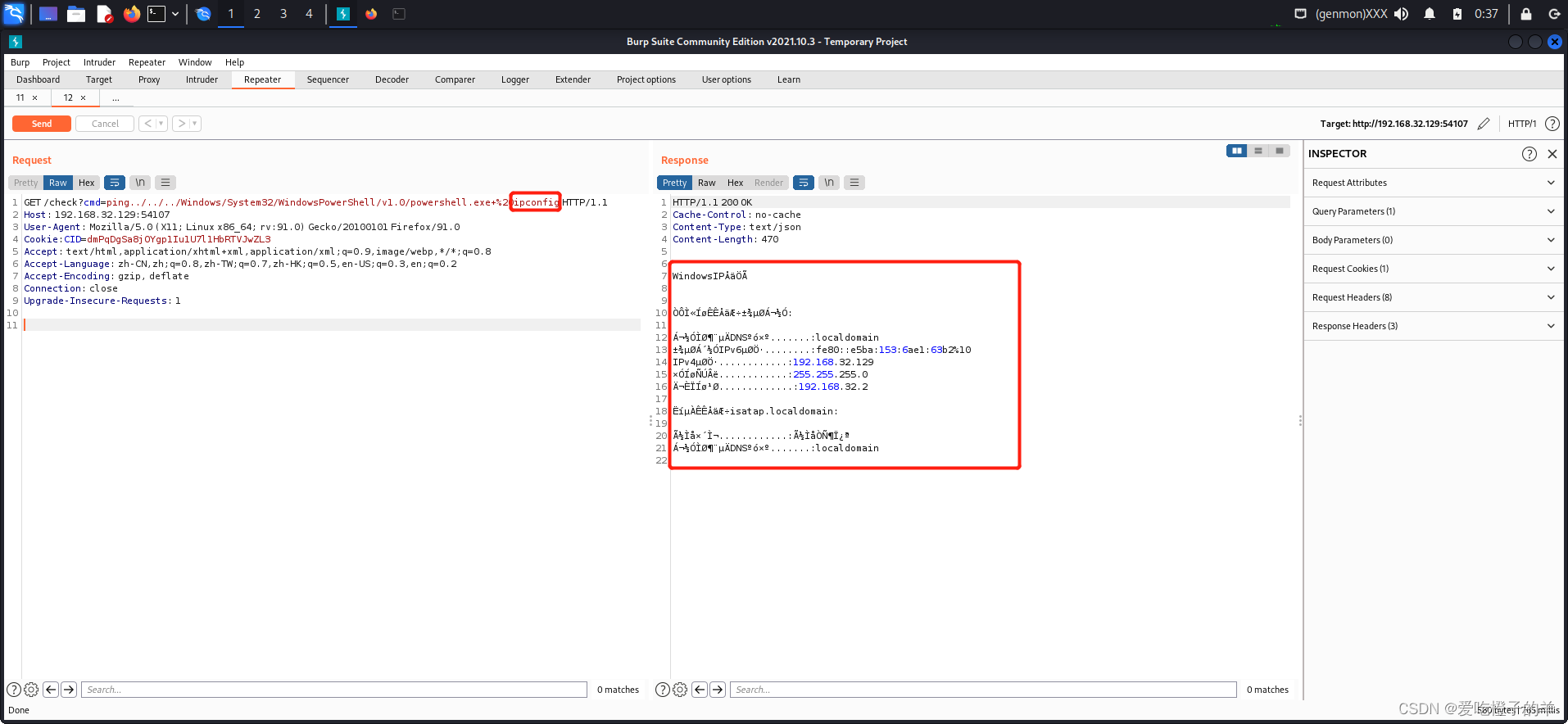This screenshot has height=724, width=1568.
Task: Switch to the Proxy tab
Action: pos(149,79)
